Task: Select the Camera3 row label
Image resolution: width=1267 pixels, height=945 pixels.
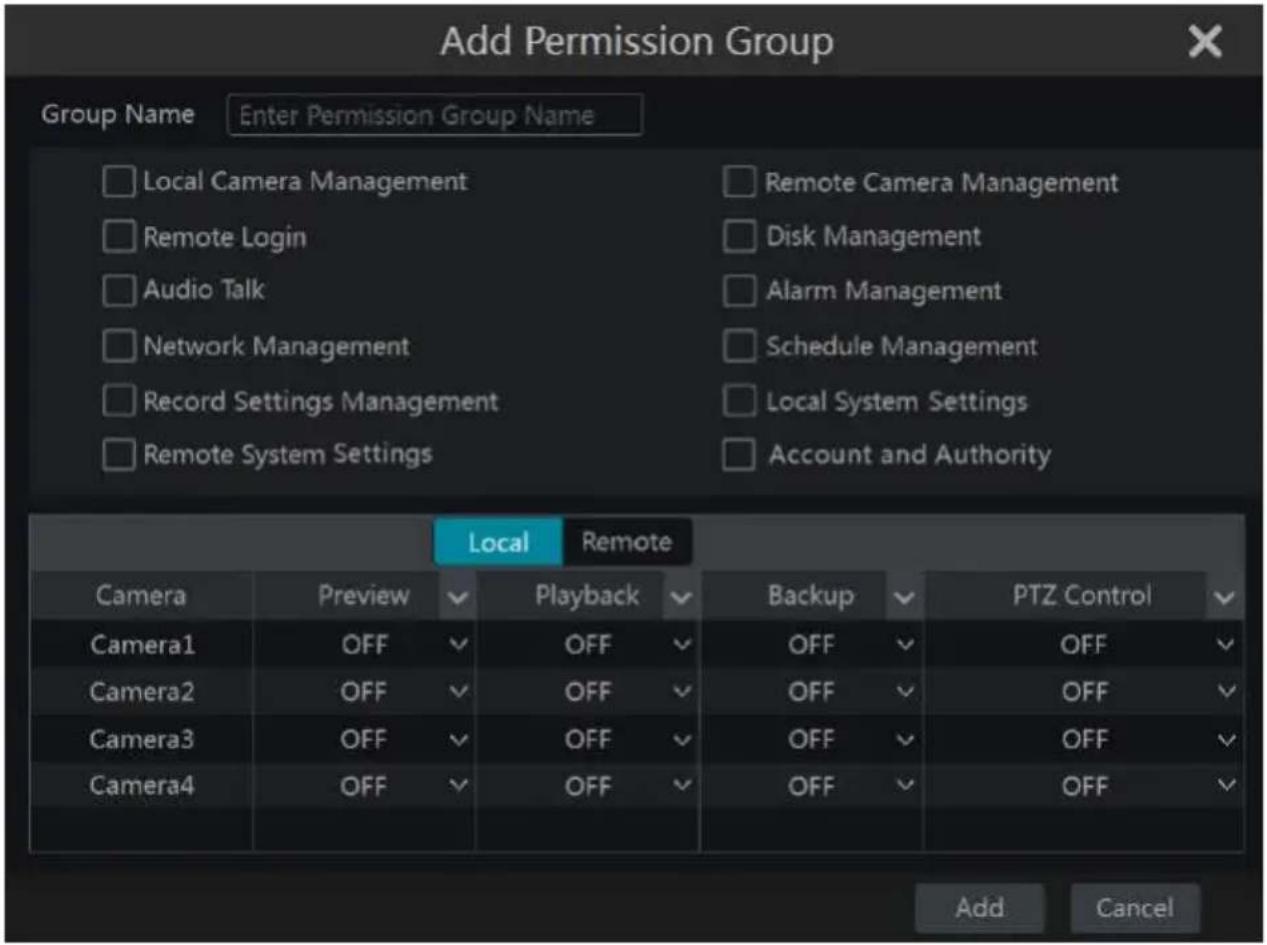Action: [141, 739]
